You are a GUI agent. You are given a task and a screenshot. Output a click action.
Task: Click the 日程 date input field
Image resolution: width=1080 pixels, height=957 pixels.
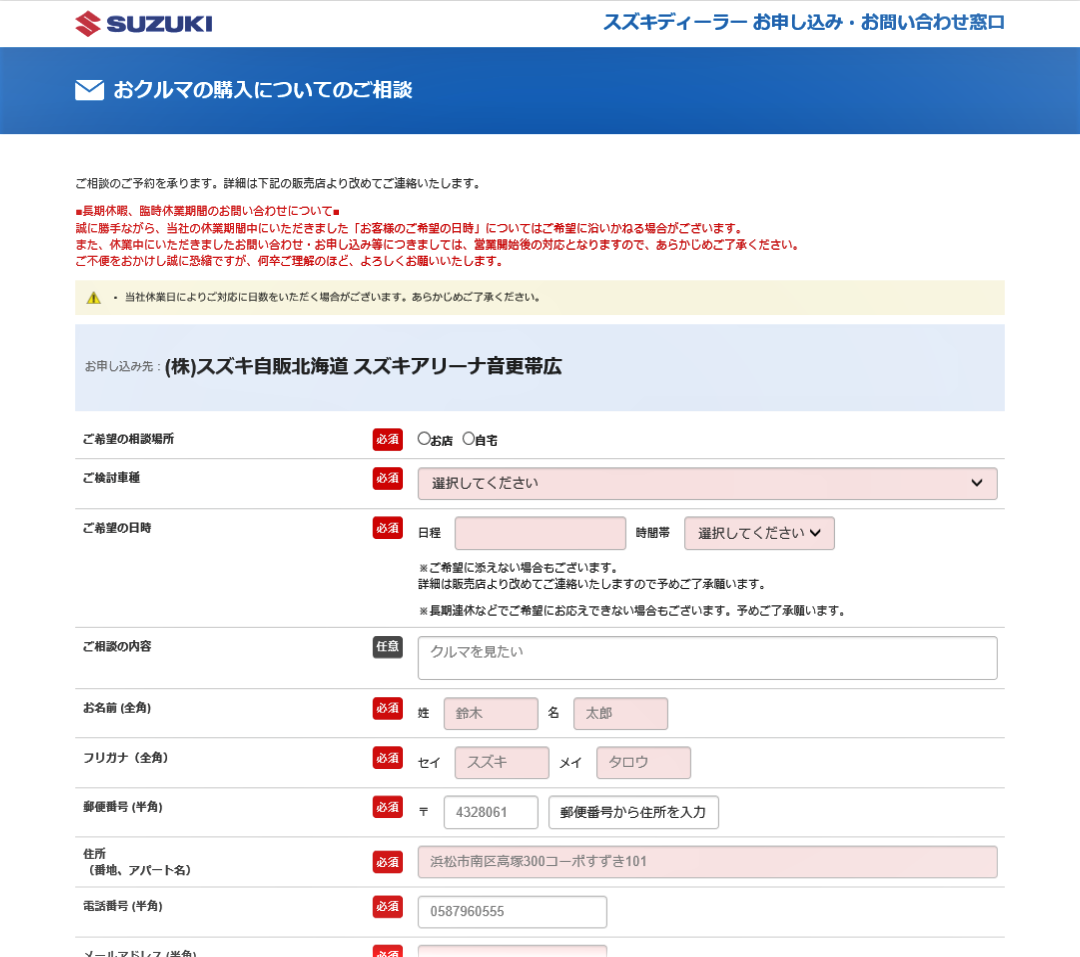pos(540,533)
